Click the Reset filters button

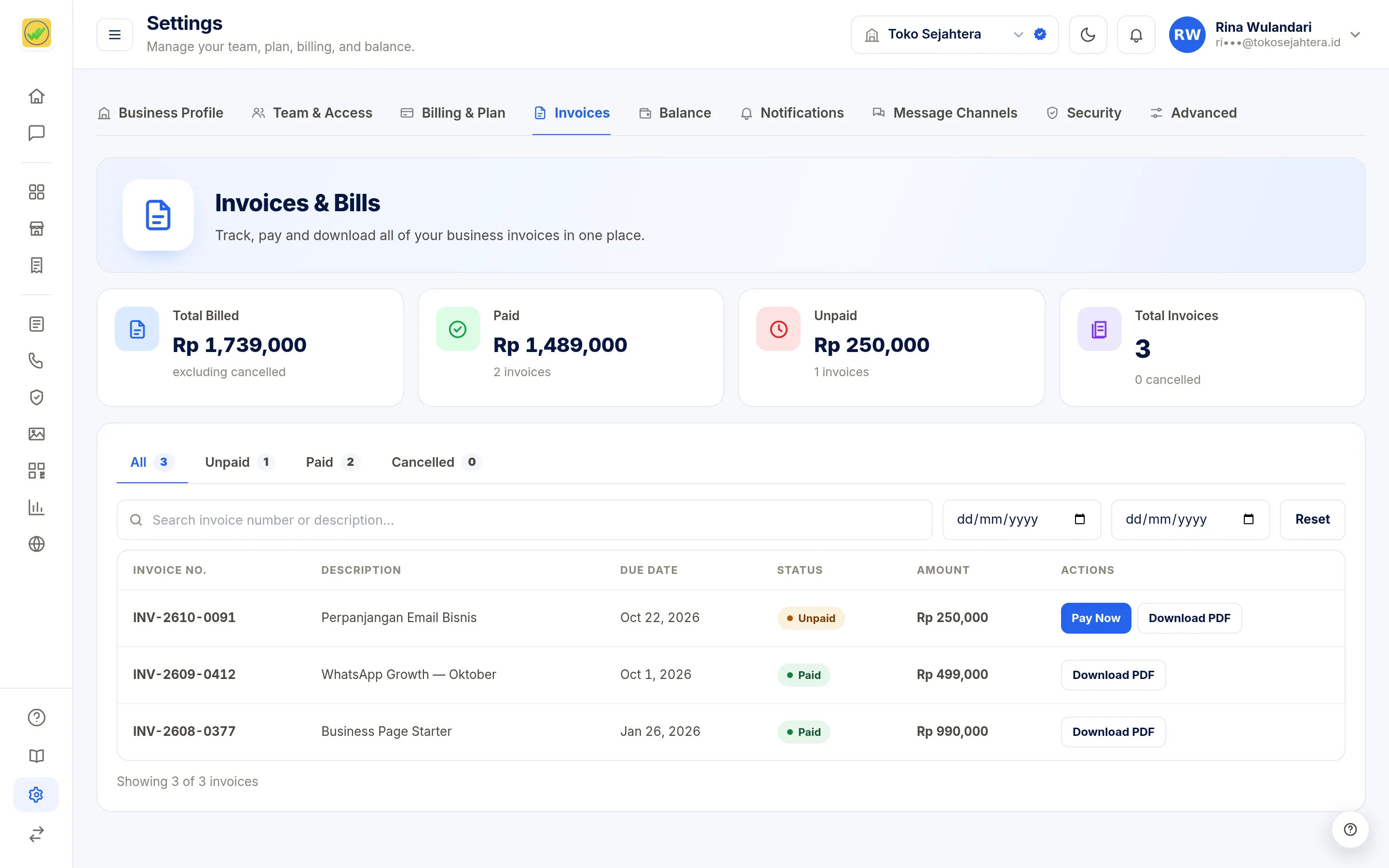[1312, 519]
